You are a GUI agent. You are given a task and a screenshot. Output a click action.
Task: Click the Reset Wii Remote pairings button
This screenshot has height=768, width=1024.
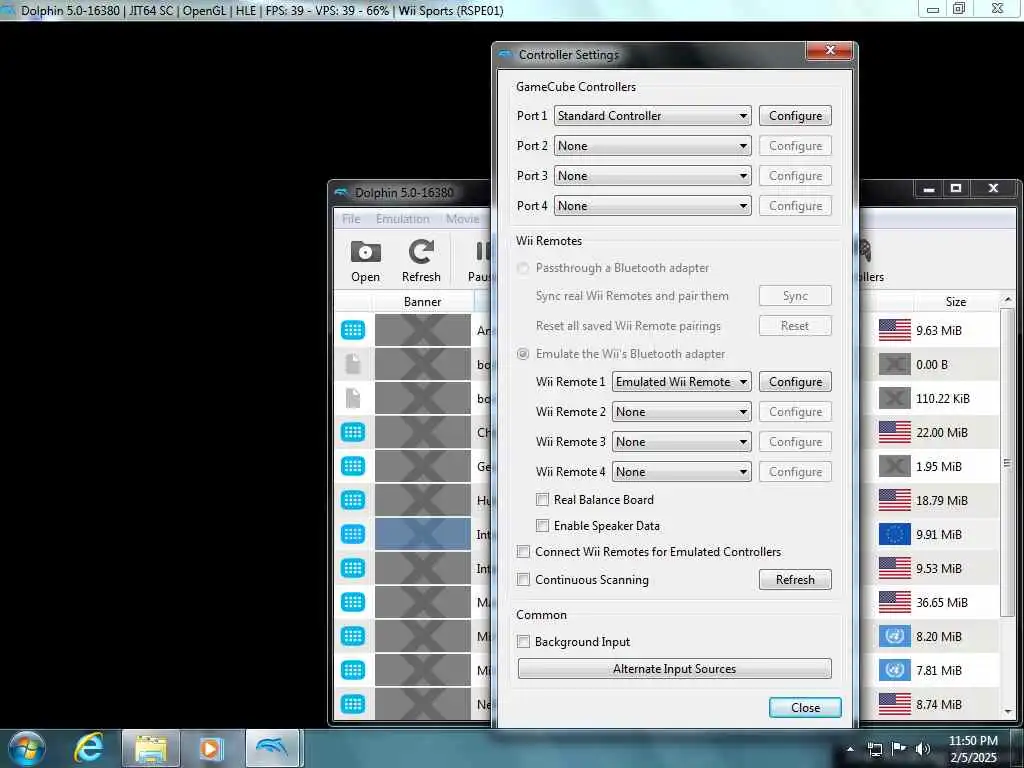pyautogui.click(x=795, y=325)
